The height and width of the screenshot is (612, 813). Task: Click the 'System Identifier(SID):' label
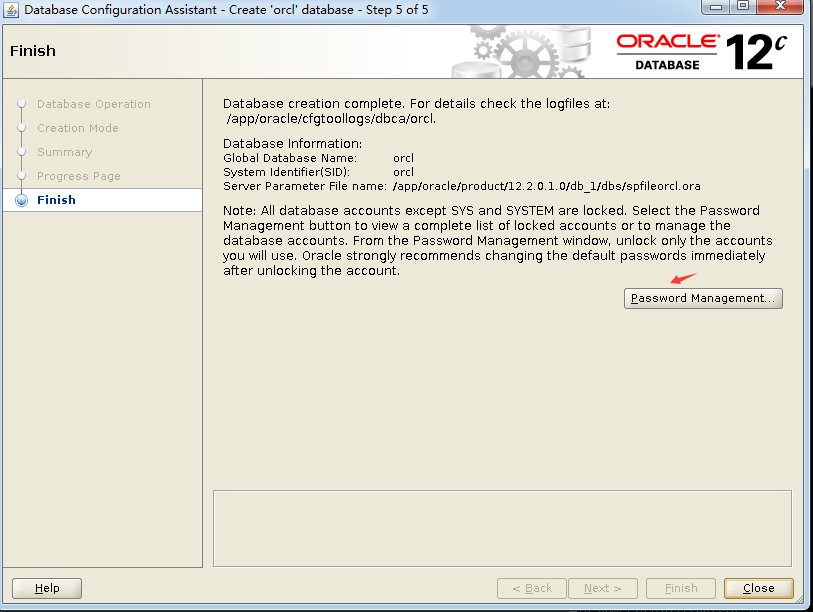(x=286, y=172)
